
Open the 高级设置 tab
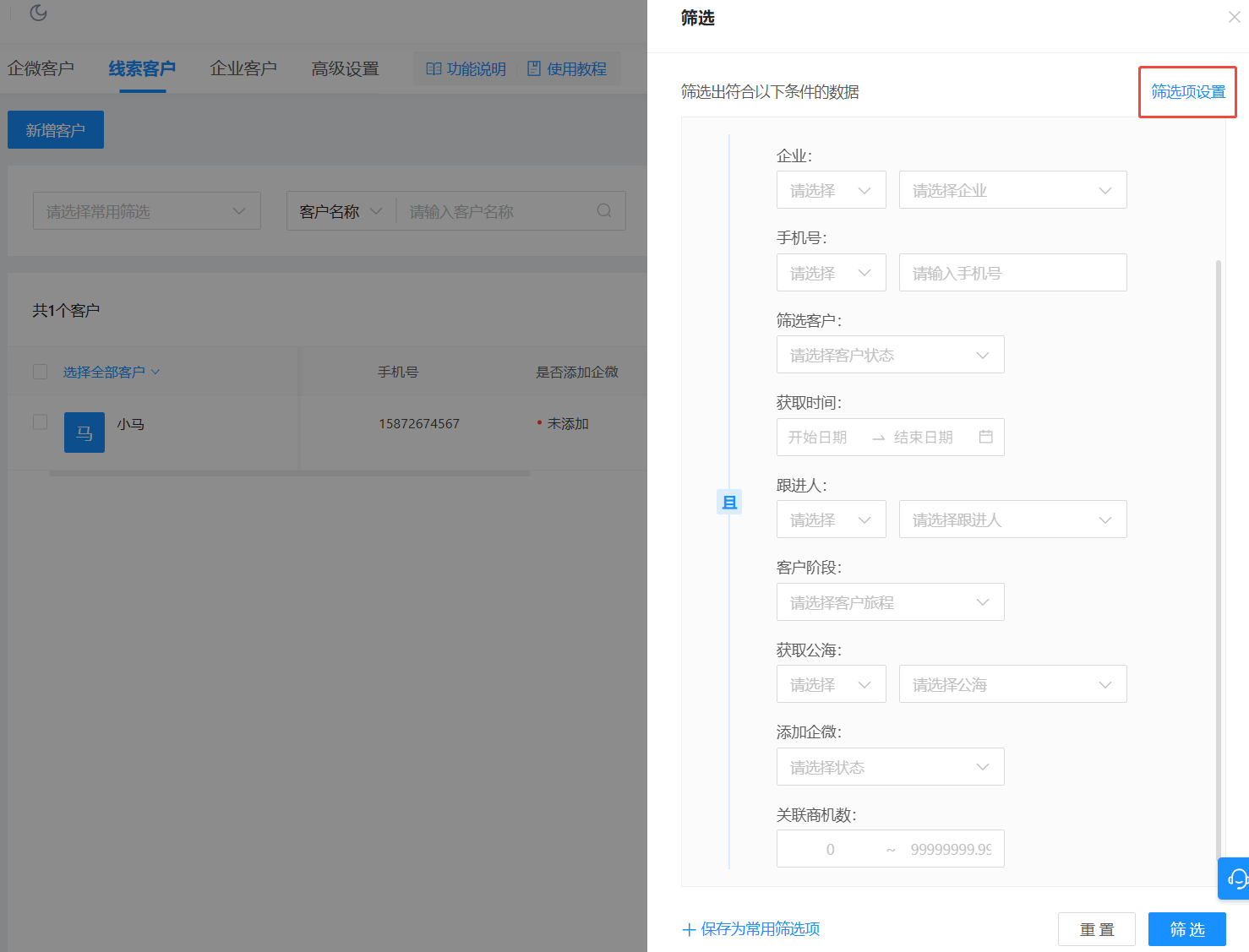(345, 68)
